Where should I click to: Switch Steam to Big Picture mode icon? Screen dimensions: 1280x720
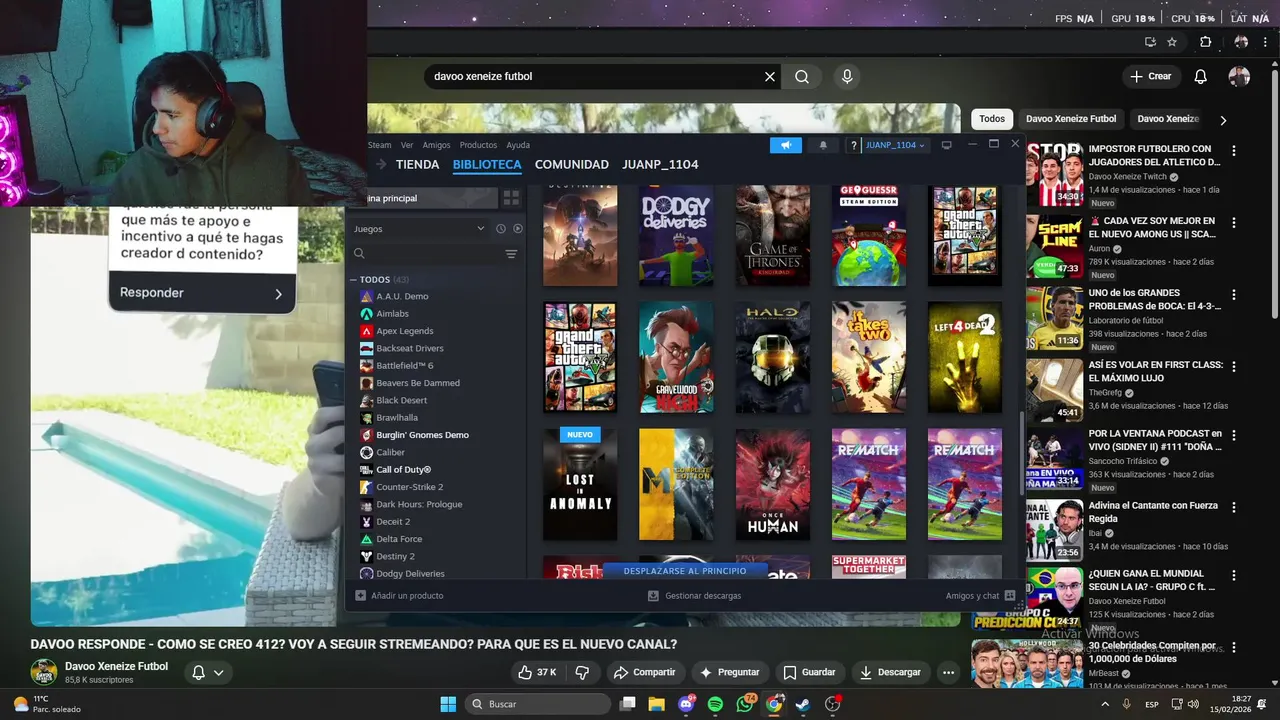coord(946,145)
